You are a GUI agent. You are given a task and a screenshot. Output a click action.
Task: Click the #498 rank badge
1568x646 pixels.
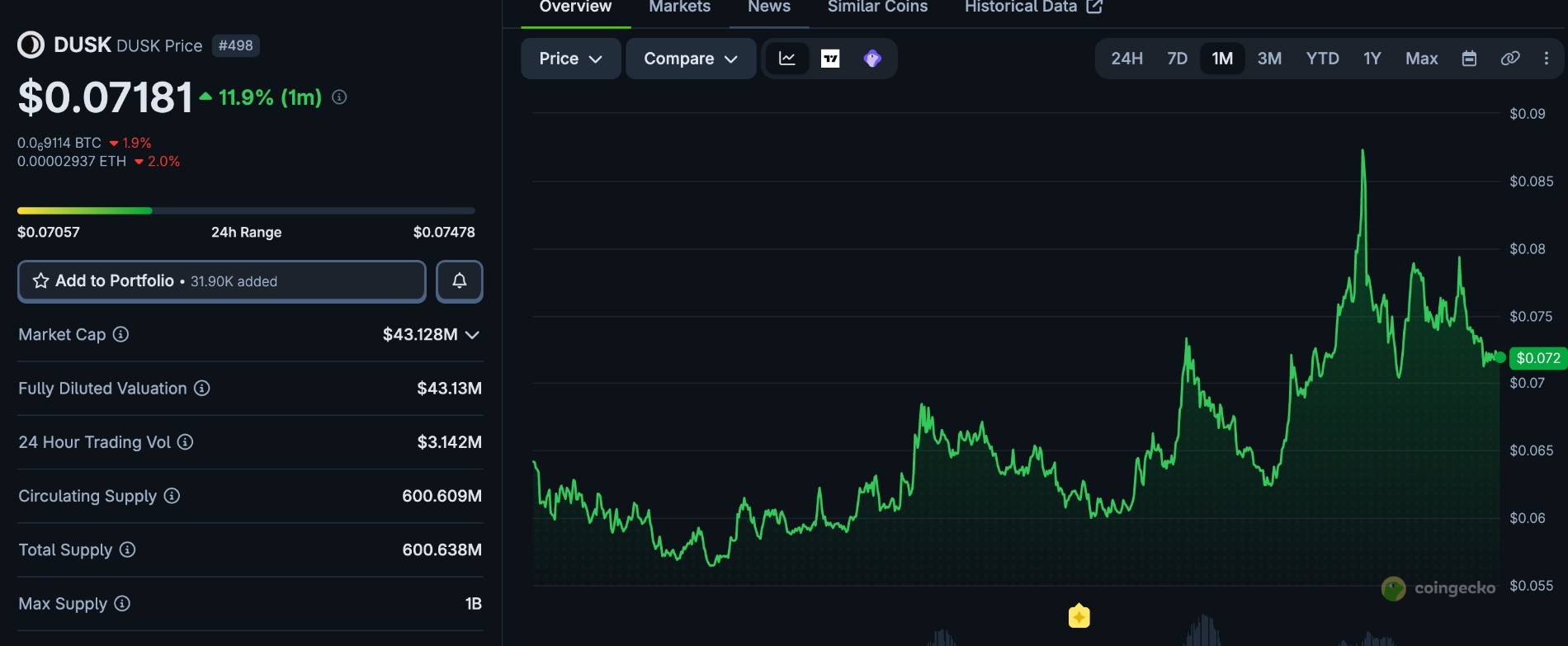click(236, 45)
